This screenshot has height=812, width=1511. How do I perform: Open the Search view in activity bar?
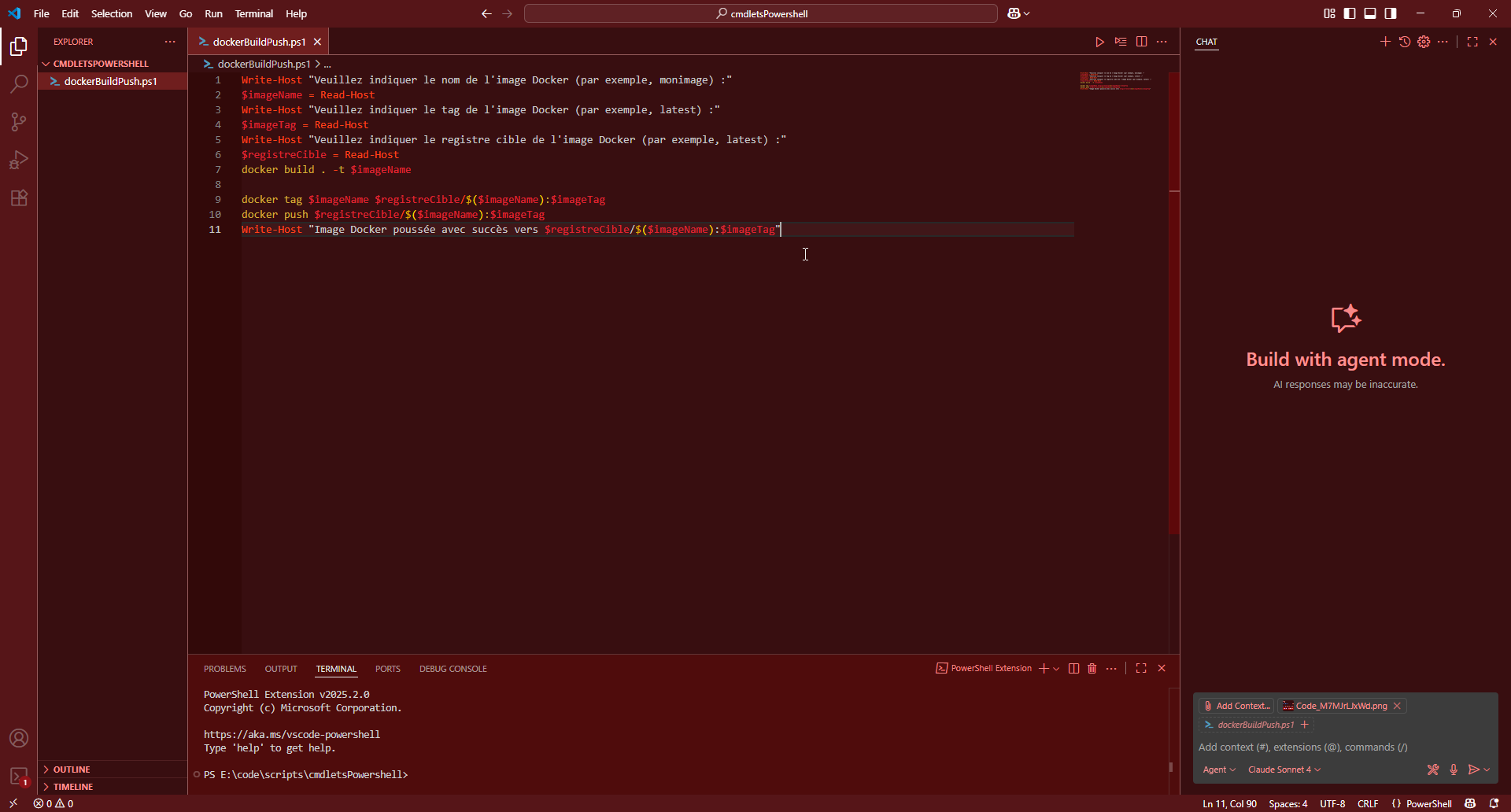coord(19,83)
